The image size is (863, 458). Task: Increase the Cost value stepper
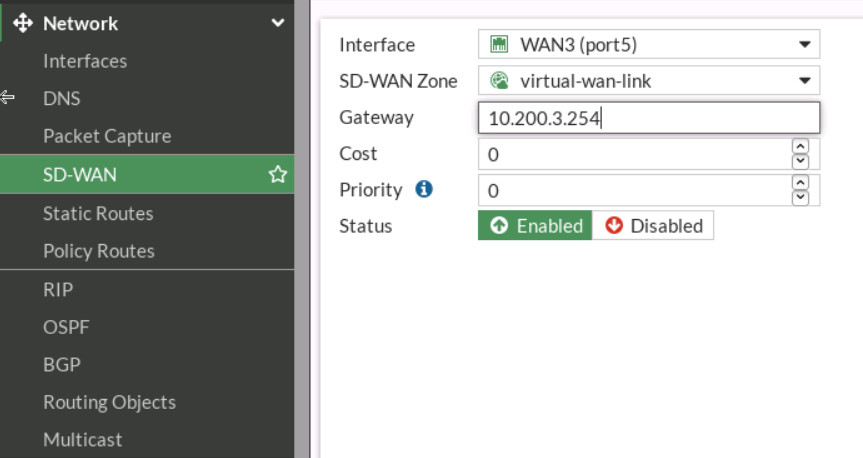(x=800, y=147)
